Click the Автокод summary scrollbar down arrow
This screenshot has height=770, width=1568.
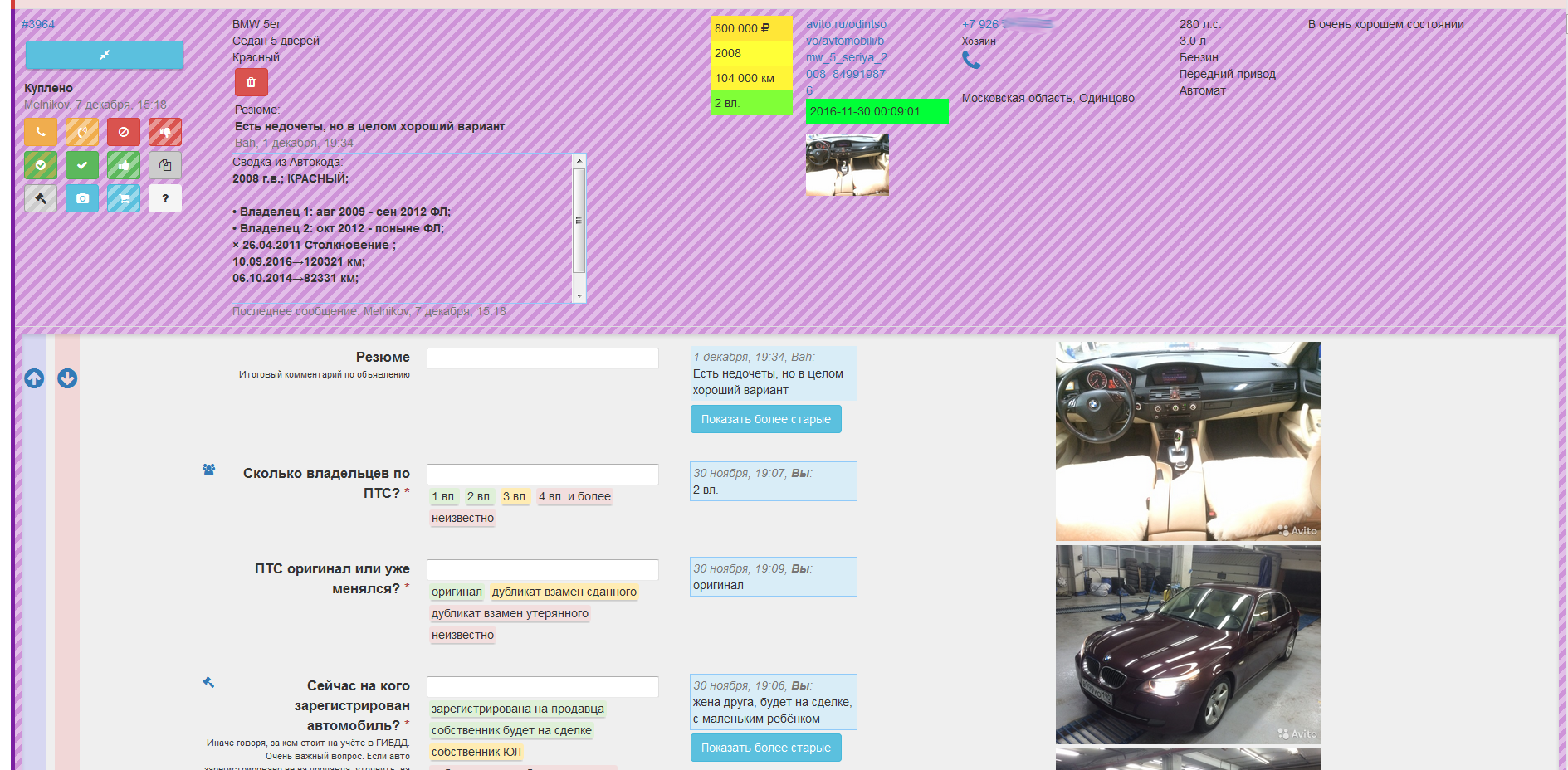click(x=579, y=296)
